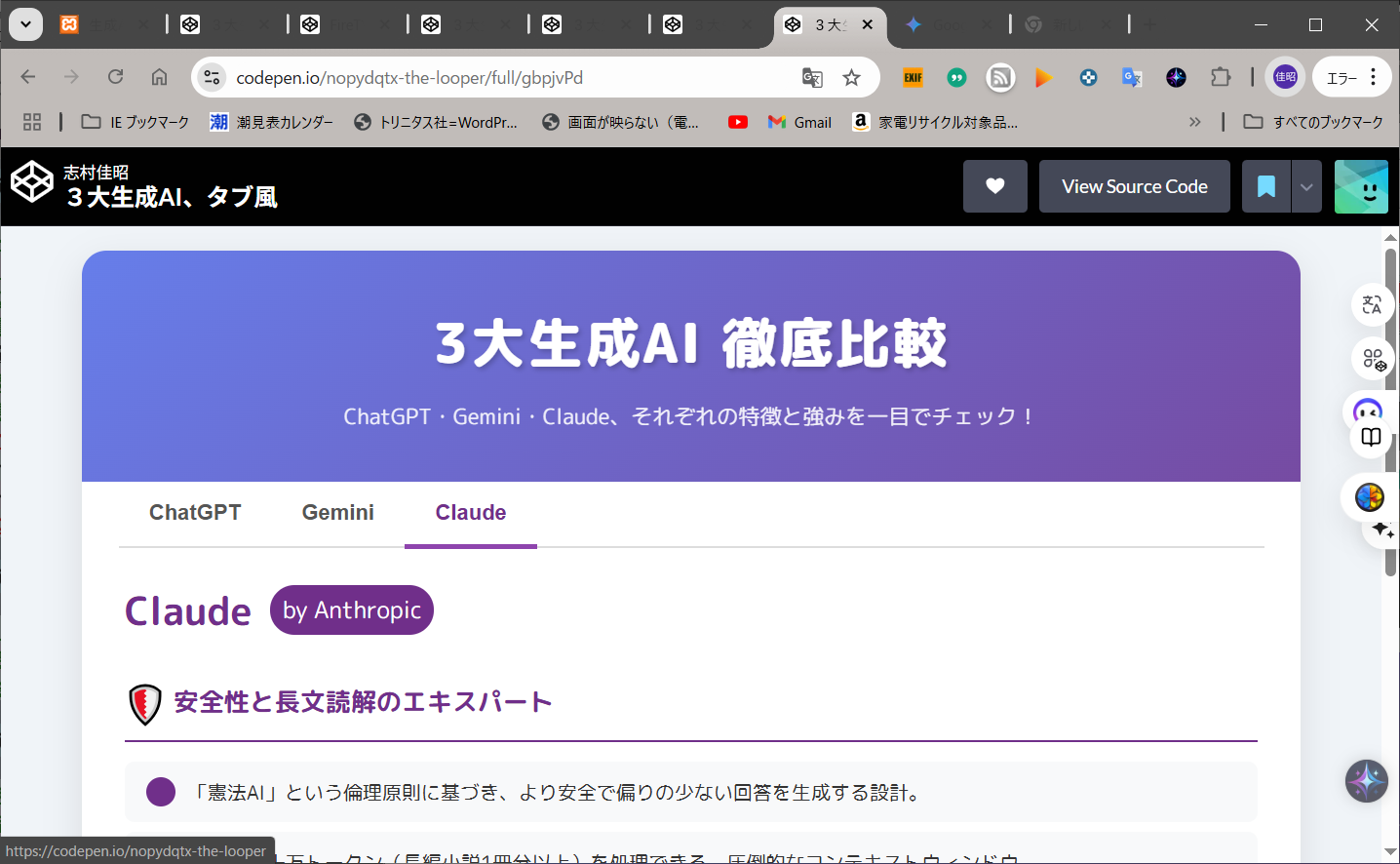Click the CodePen logo
Viewport: 1400px width, 864px height.
(31, 181)
